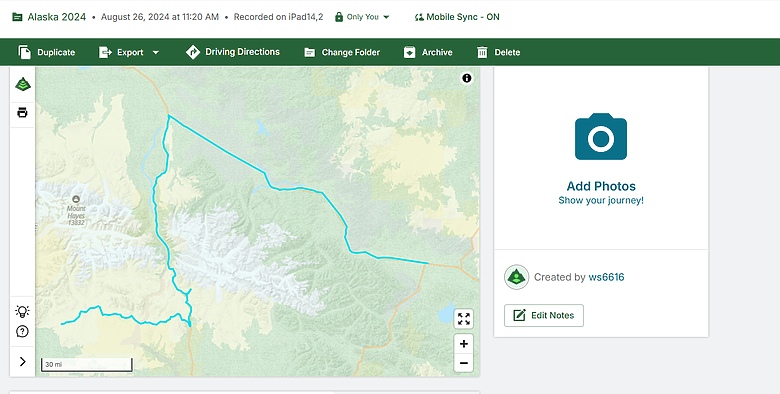Viewport: 780px width, 394px height.
Task: Delete this track
Action: point(498,52)
